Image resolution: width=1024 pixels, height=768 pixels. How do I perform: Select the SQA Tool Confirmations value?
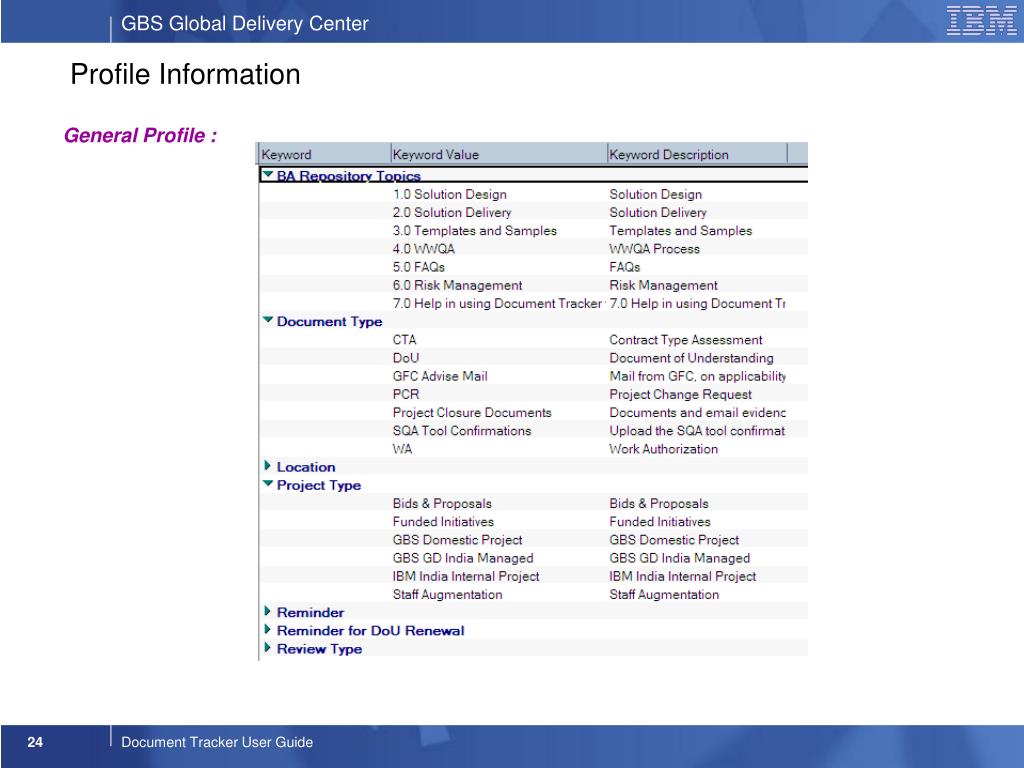pyautogui.click(x=462, y=431)
